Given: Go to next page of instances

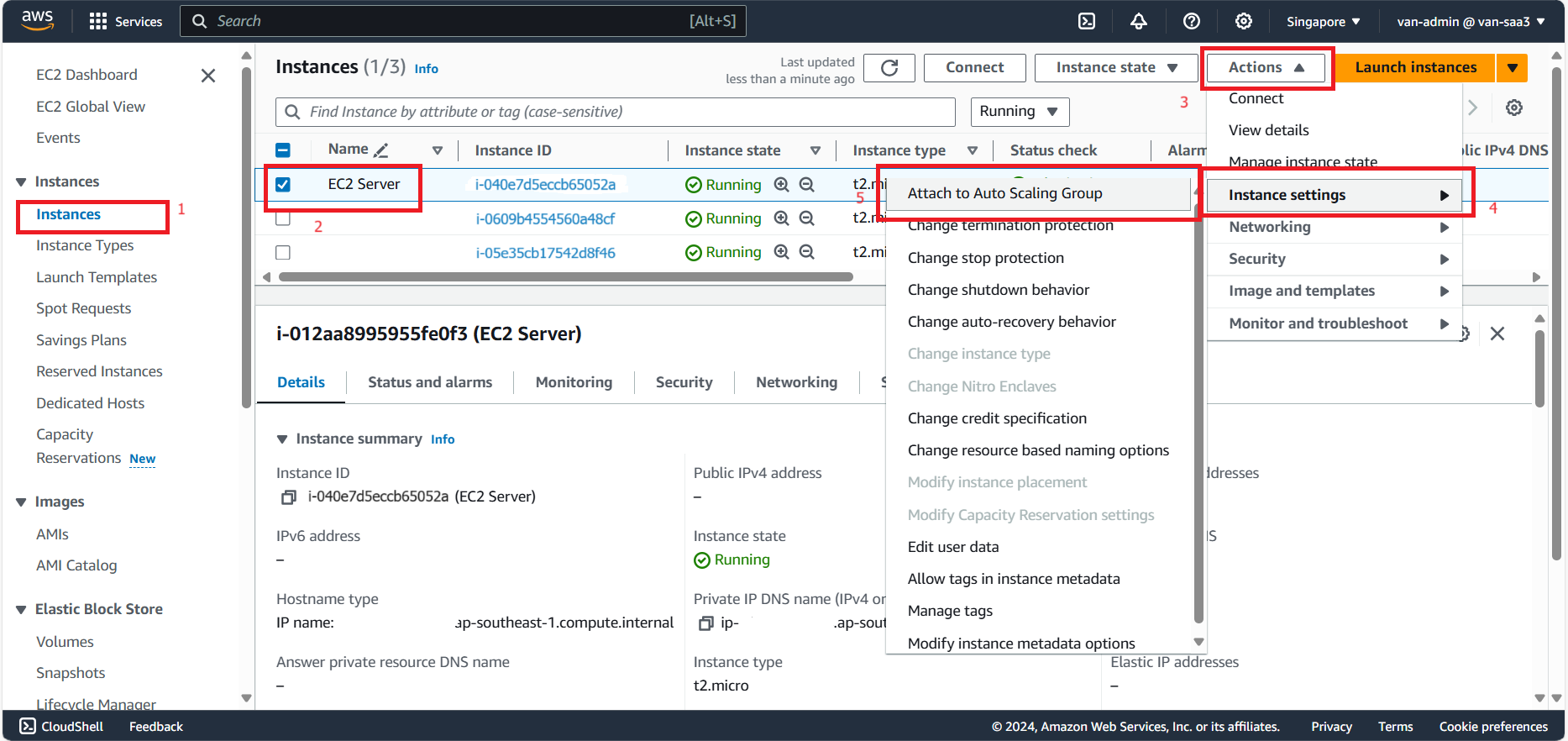Looking at the screenshot, I should point(1472,108).
